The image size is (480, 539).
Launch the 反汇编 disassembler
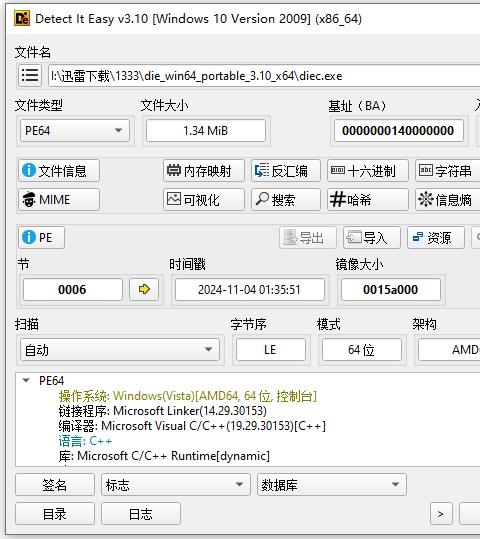click(x=286, y=171)
